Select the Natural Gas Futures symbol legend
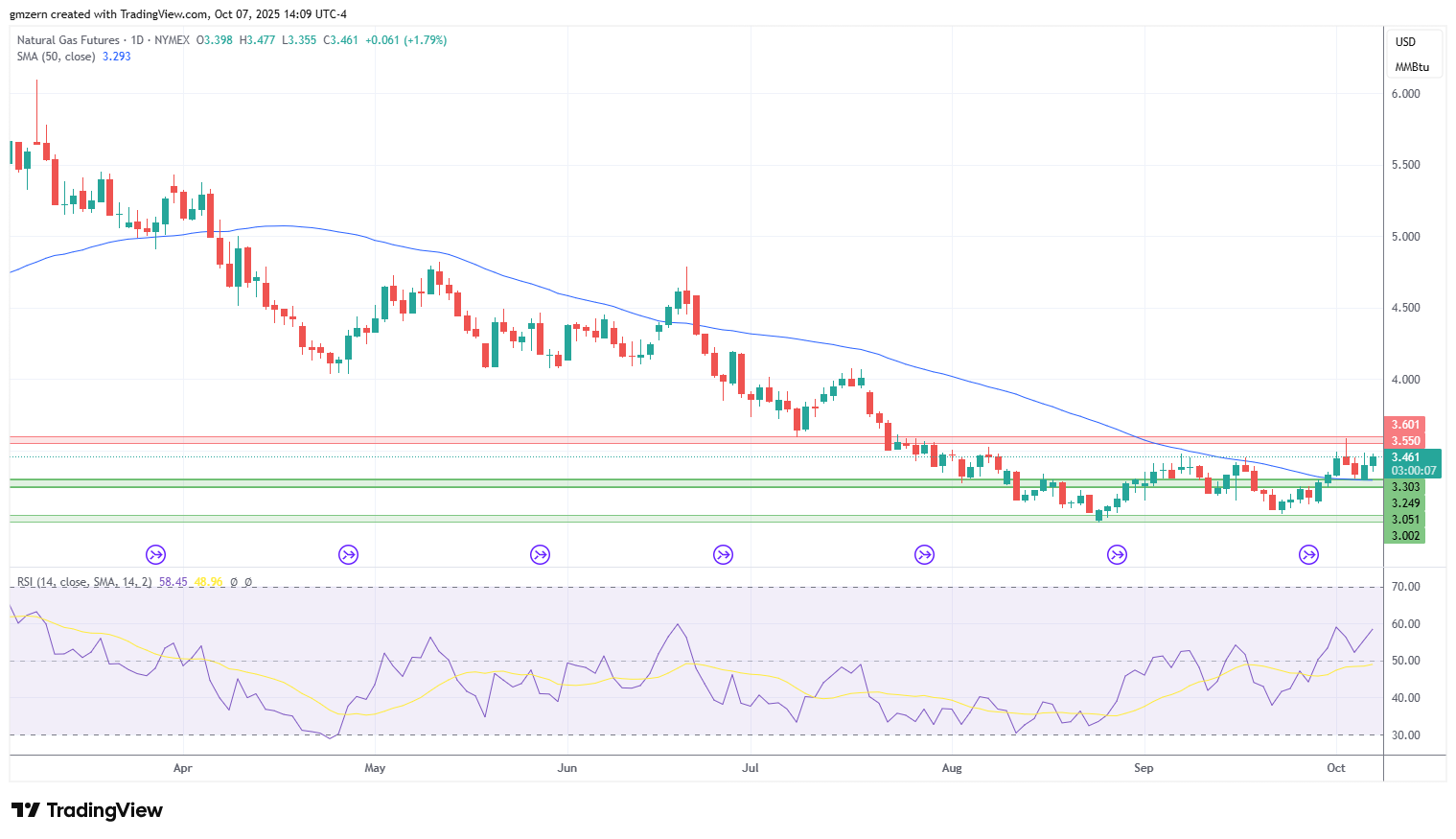 [x=68, y=40]
